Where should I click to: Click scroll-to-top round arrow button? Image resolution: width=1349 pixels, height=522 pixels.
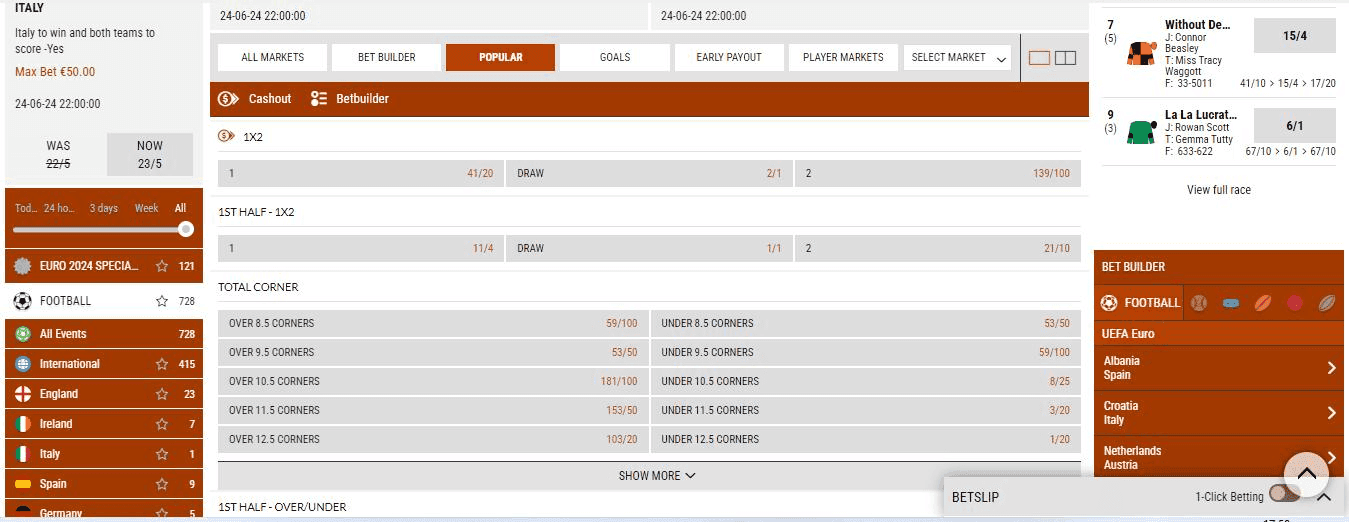[1306, 475]
